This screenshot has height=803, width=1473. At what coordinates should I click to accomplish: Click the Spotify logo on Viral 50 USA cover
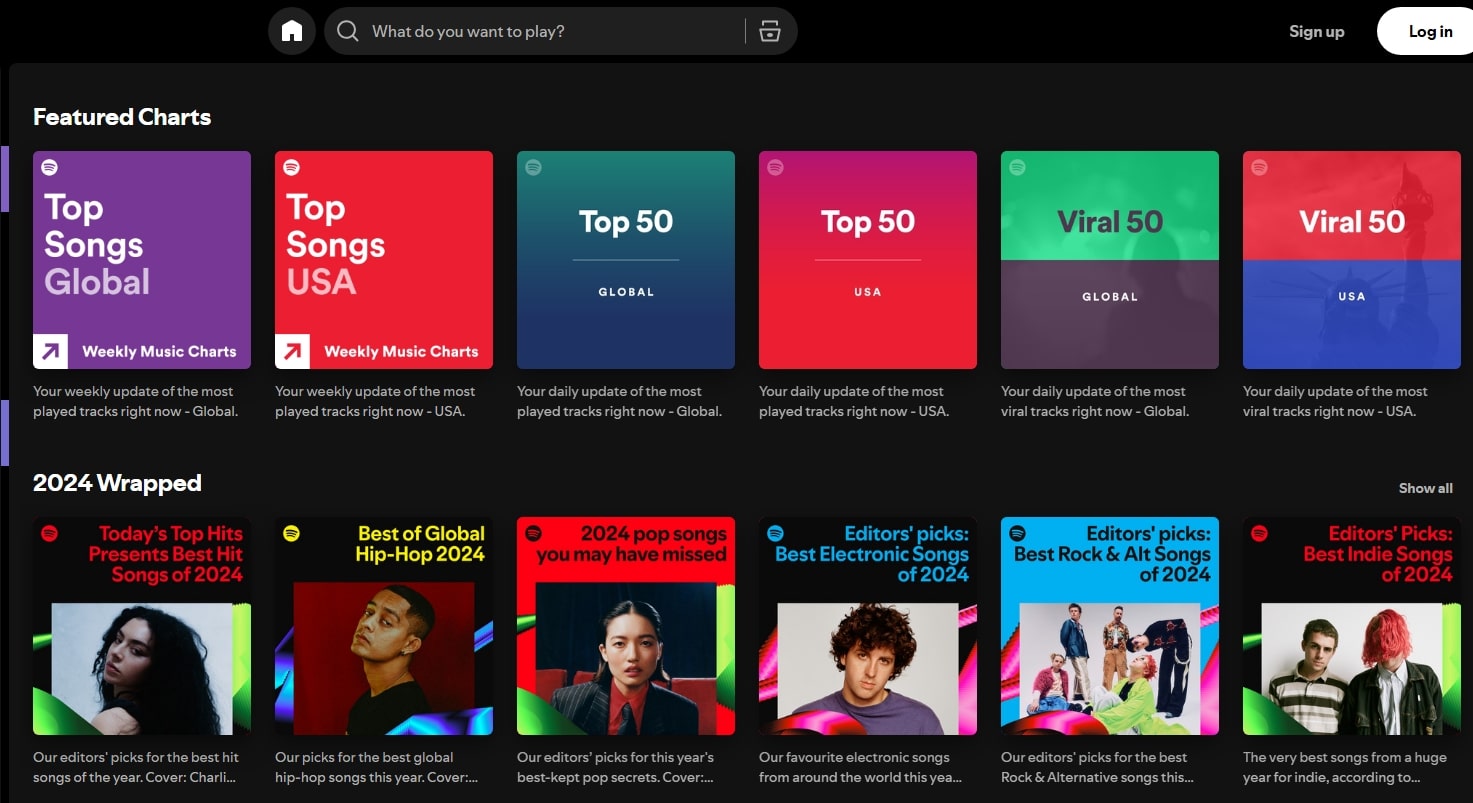click(x=1258, y=167)
